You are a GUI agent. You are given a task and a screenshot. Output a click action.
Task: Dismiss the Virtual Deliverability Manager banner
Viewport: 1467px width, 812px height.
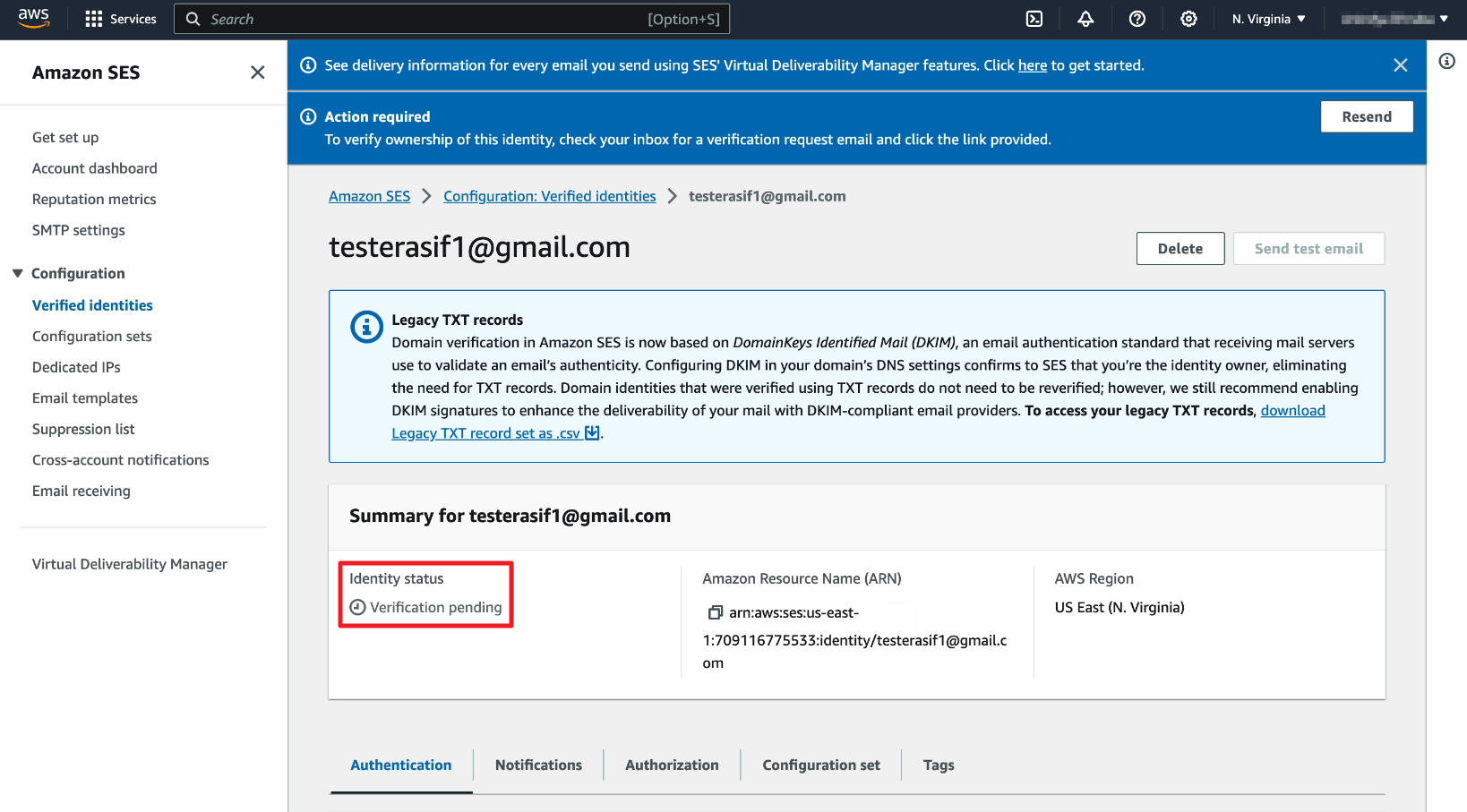[x=1401, y=65]
